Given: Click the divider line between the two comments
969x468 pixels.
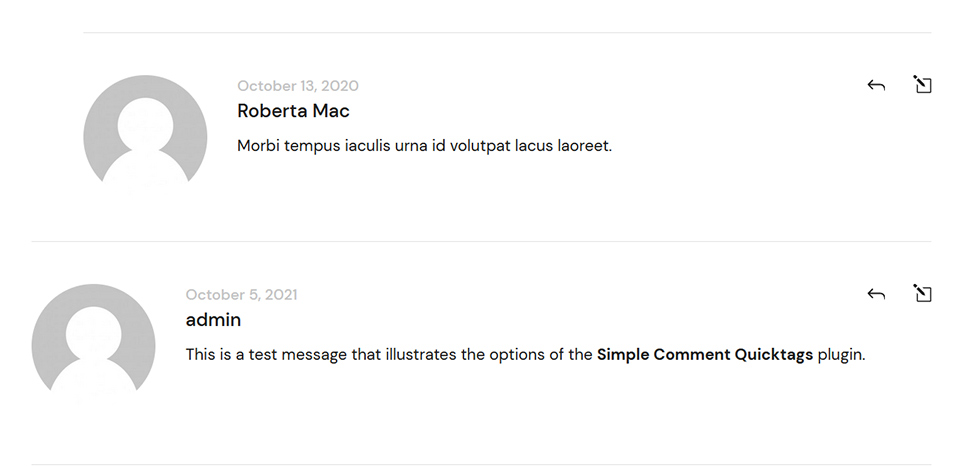Looking at the screenshot, I should (x=481, y=241).
